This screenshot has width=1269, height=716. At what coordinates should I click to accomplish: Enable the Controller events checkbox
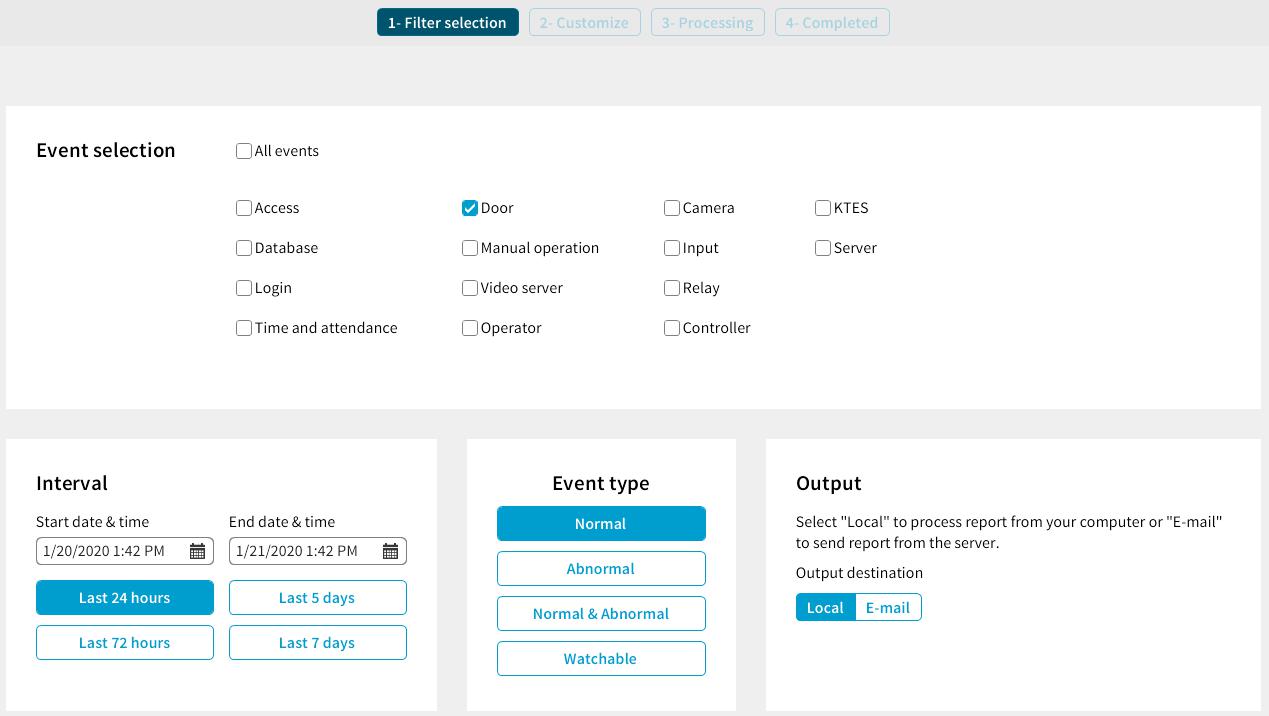pyautogui.click(x=672, y=328)
